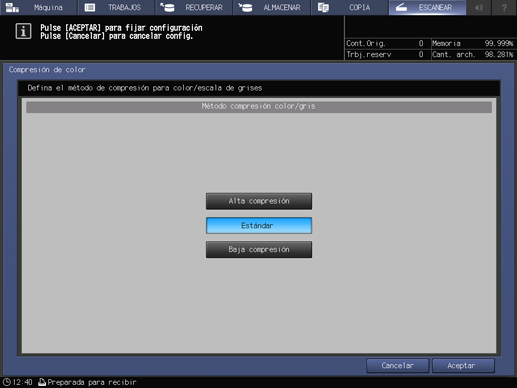The image size is (517, 388).
Task: Go to the ALMACENAR tab
Action: tap(272, 7)
